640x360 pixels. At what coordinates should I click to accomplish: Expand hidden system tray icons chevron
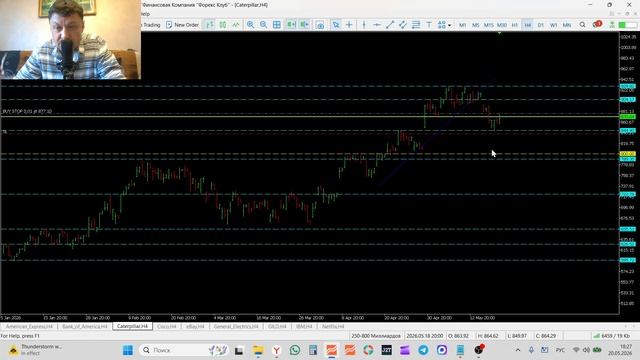[518, 350]
